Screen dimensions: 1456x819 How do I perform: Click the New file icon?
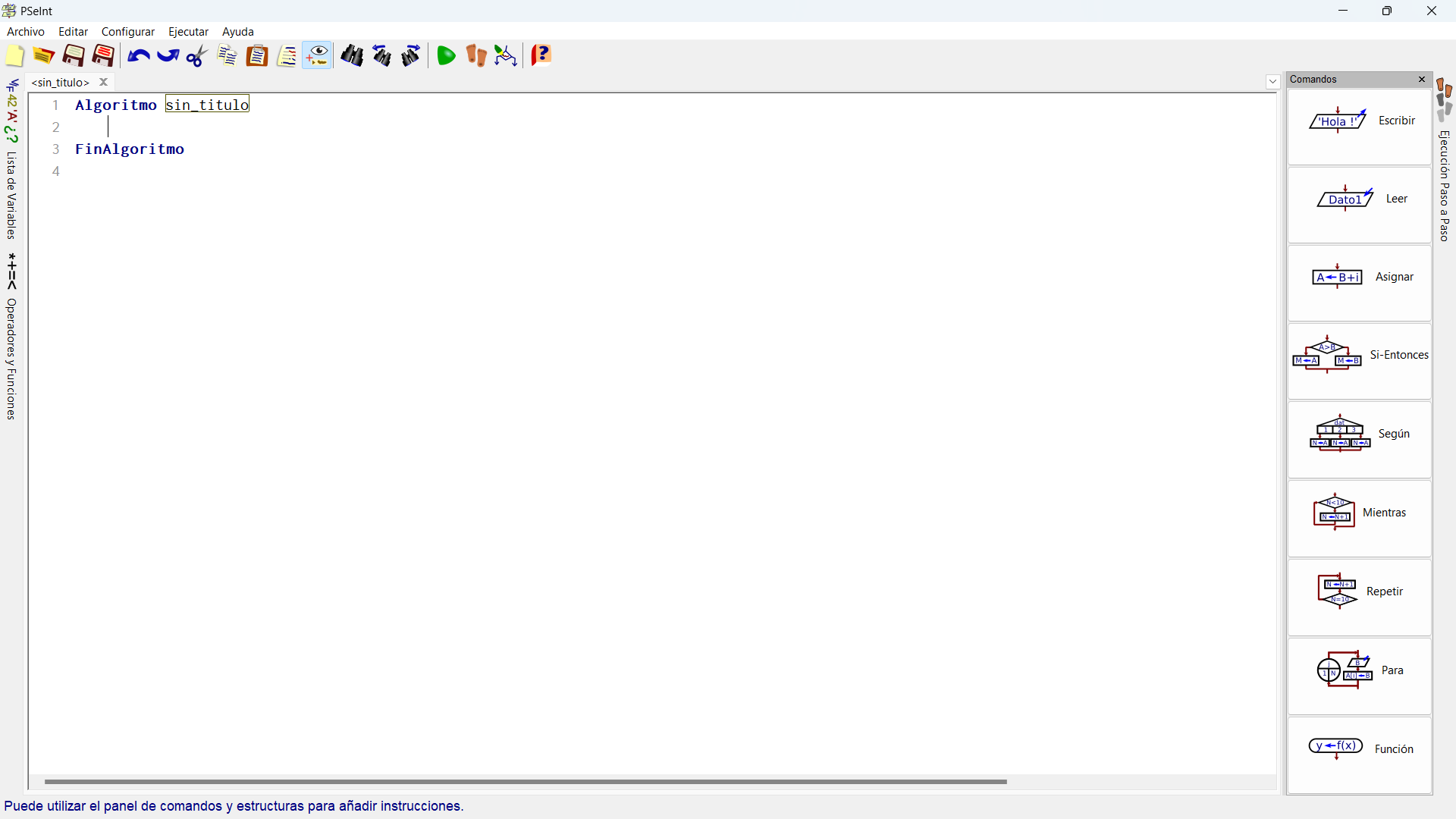(14, 56)
